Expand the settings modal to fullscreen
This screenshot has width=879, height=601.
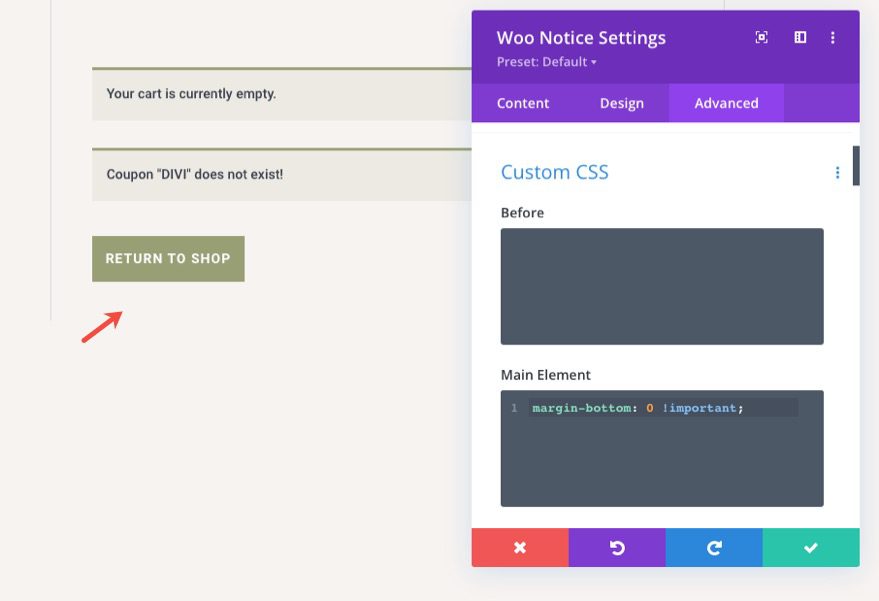[761, 37]
